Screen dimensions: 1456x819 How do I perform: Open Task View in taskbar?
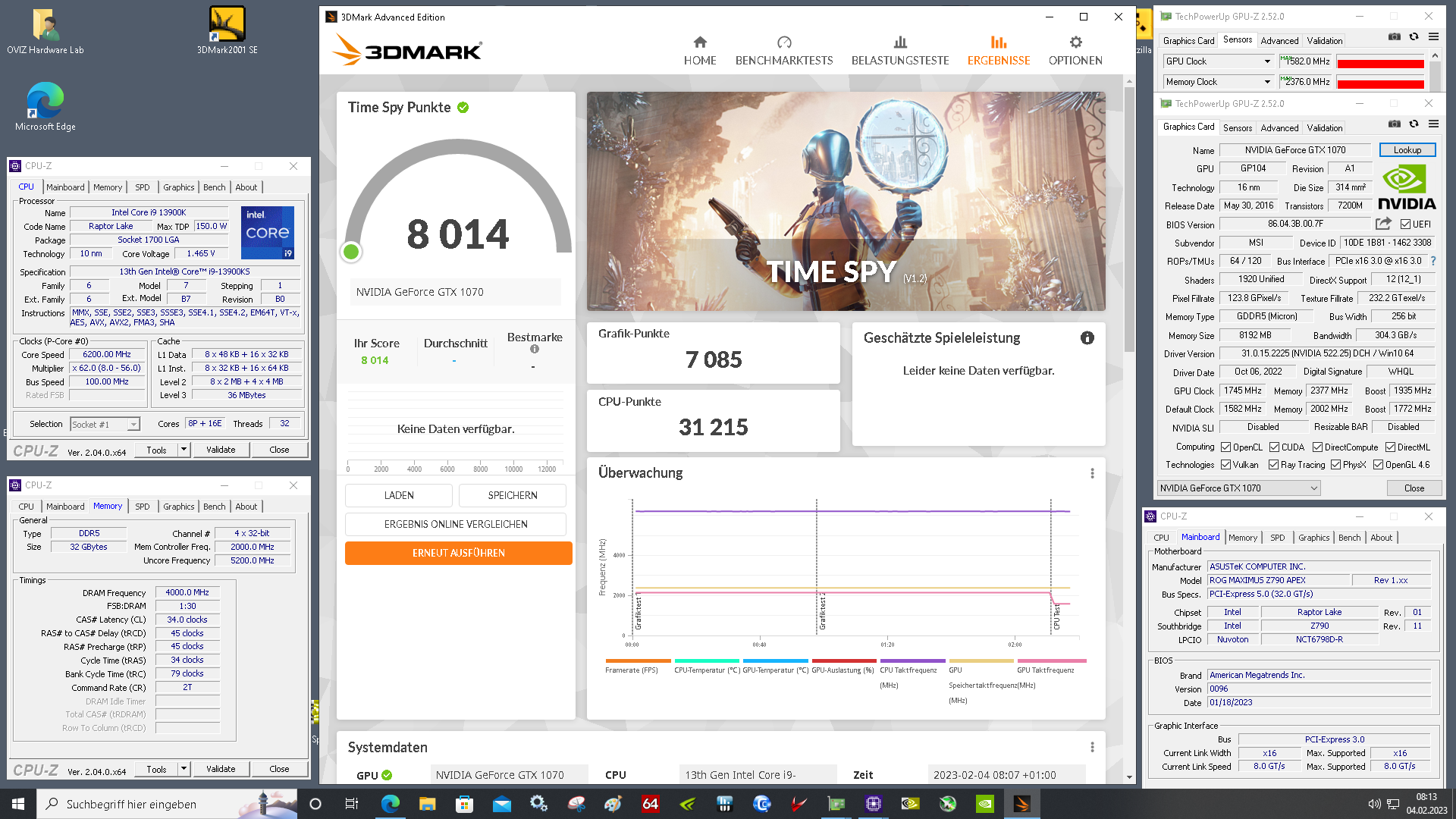(x=351, y=804)
